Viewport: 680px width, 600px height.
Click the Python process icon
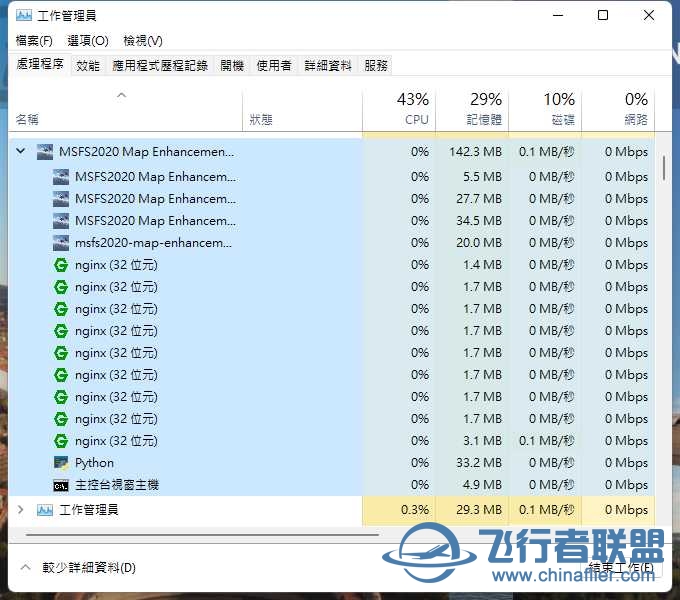pyautogui.click(x=61, y=463)
